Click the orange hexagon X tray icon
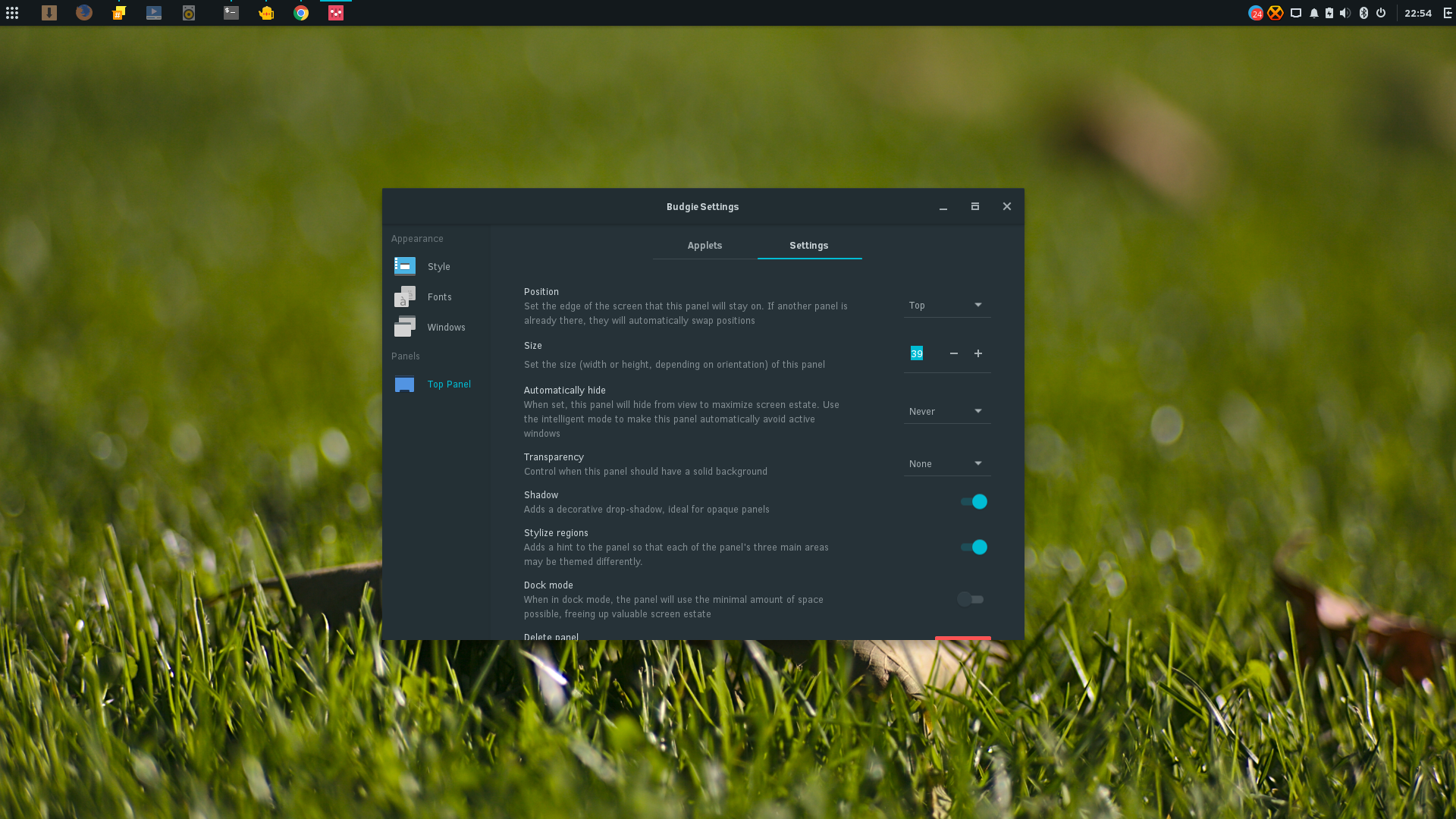This screenshot has height=819, width=1456. pos(1276,13)
